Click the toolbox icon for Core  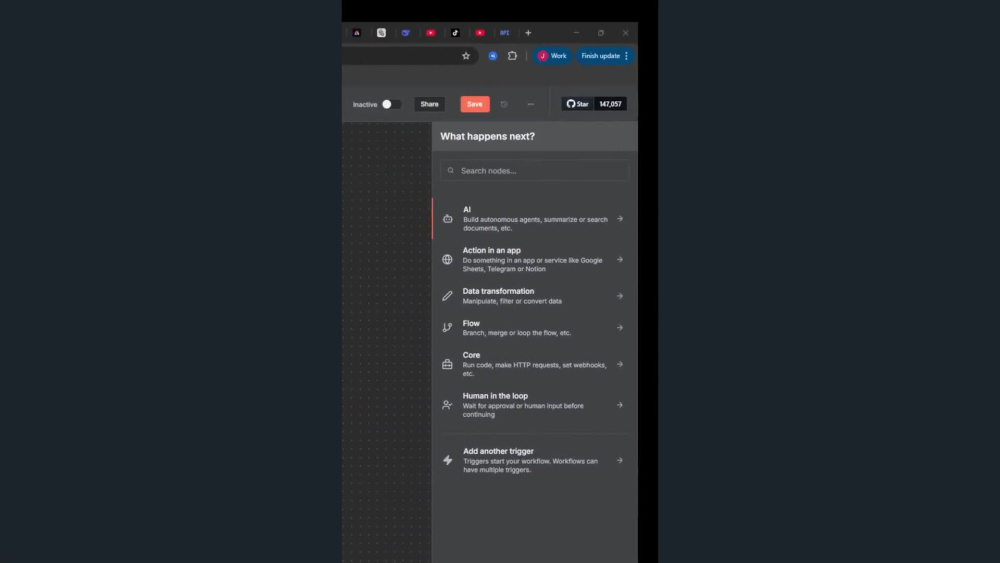tap(448, 364)
